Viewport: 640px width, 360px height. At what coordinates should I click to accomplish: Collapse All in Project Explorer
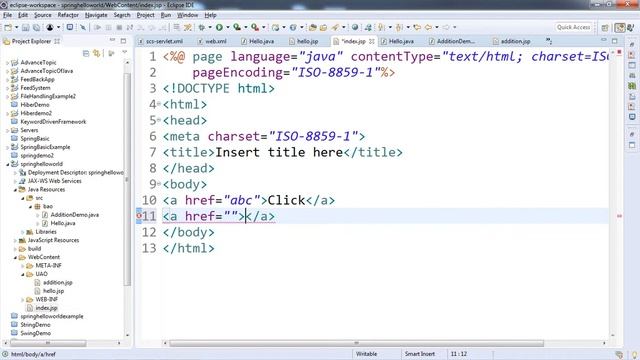tap(86, 53)
